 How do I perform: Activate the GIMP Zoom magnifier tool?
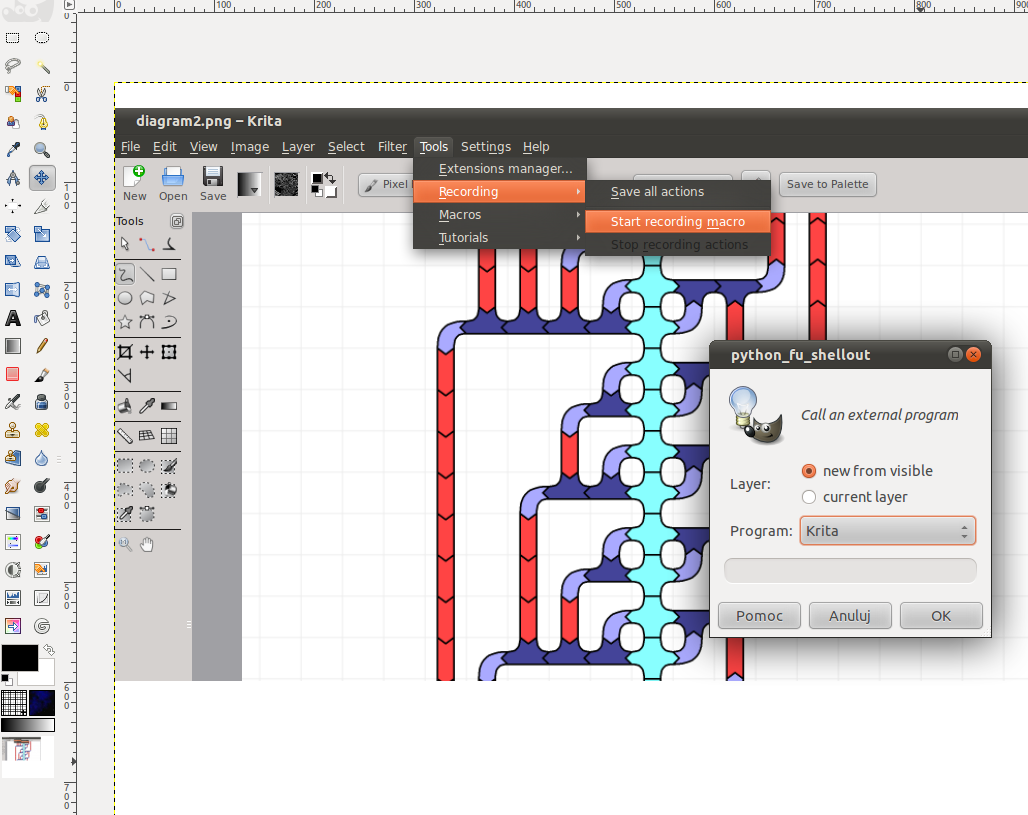tap(42, 150)
